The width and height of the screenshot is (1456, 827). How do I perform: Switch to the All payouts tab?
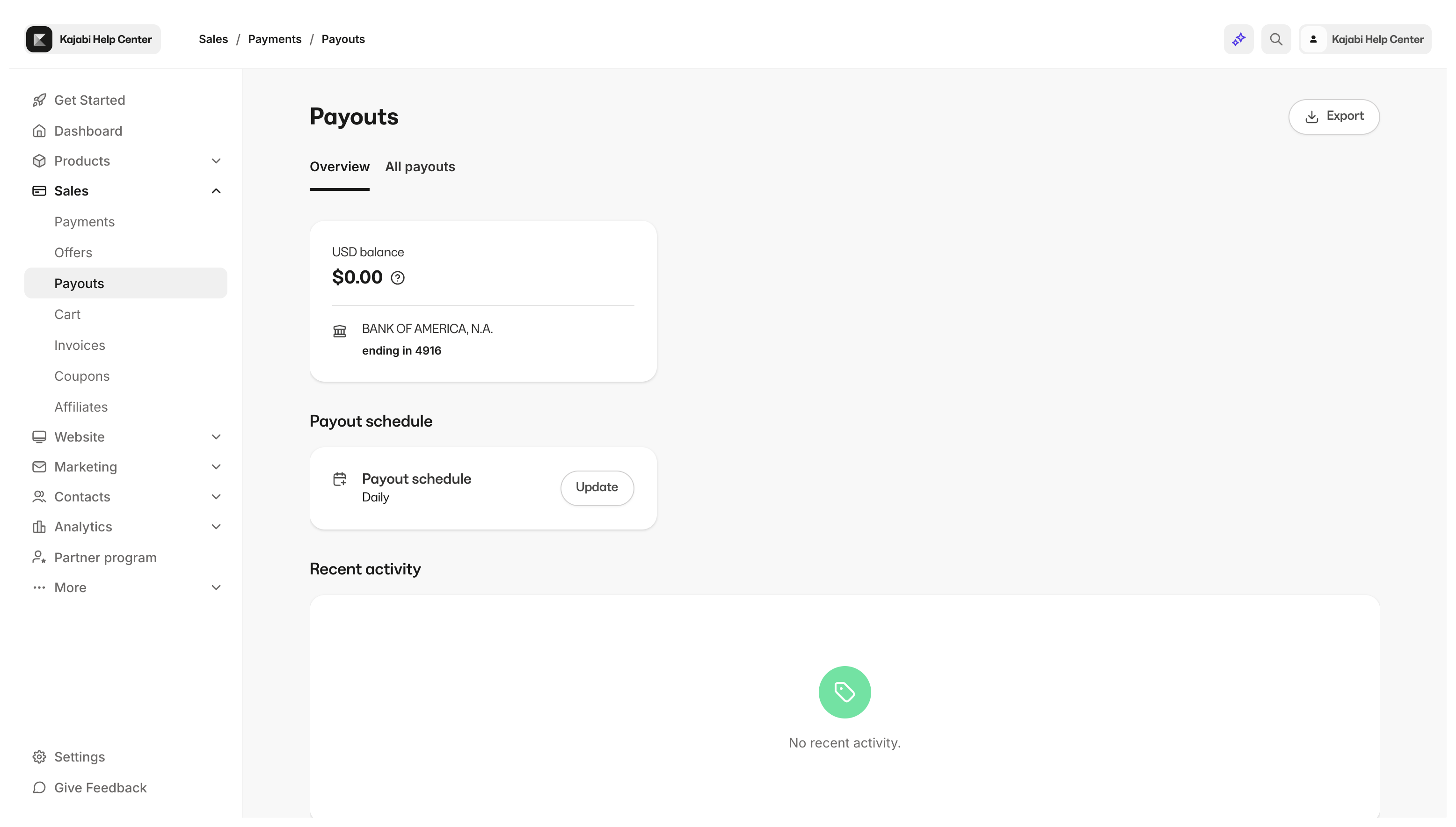pos(420,167)
